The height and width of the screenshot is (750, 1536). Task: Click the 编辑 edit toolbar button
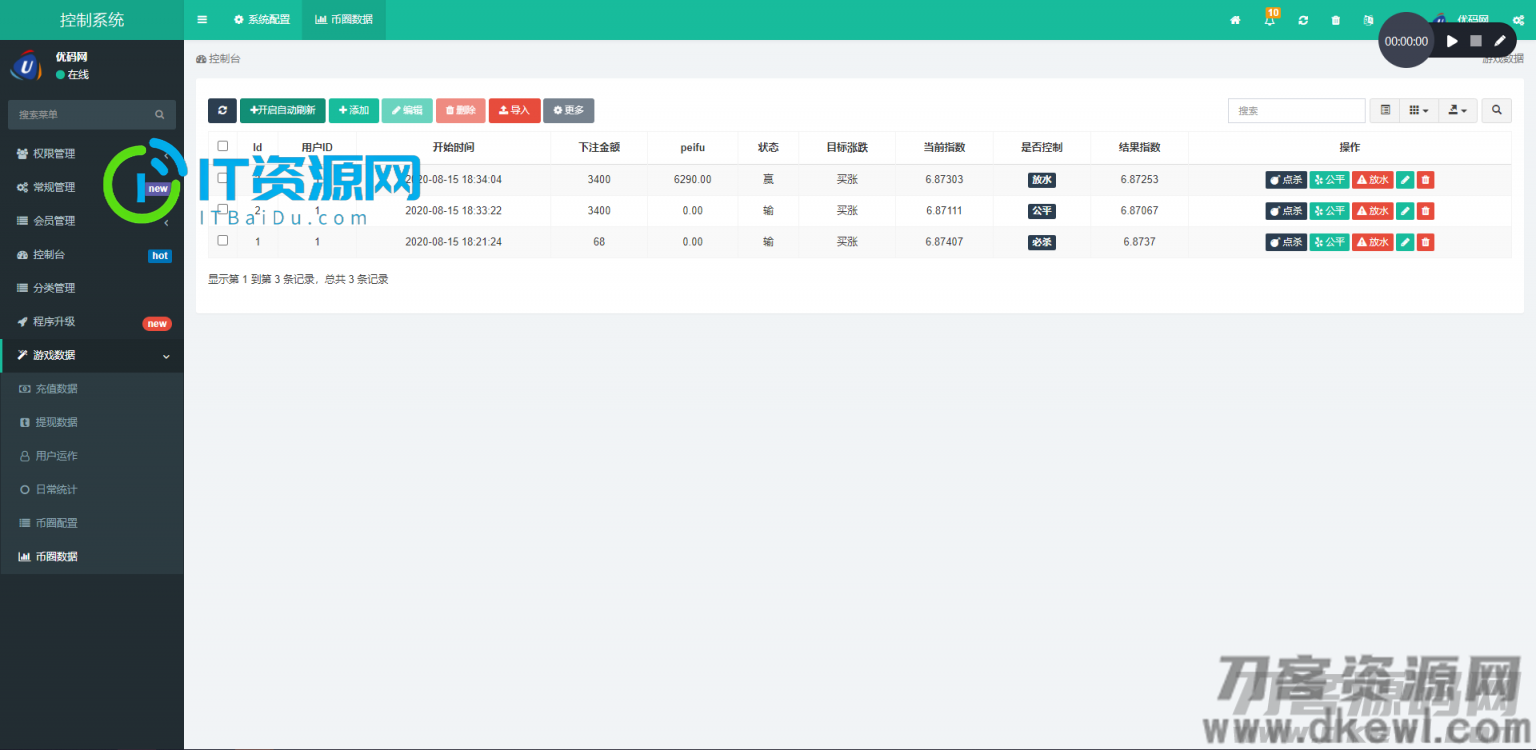407,110
